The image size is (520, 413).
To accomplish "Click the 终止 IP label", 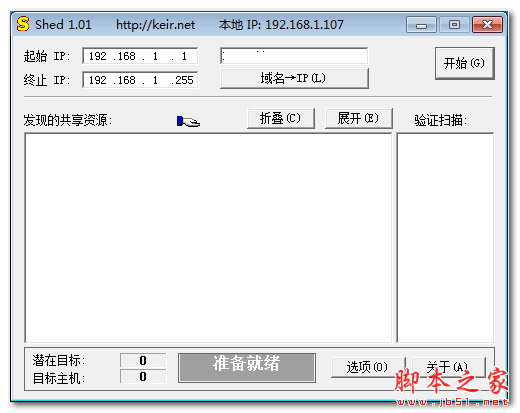I will 47,80.
